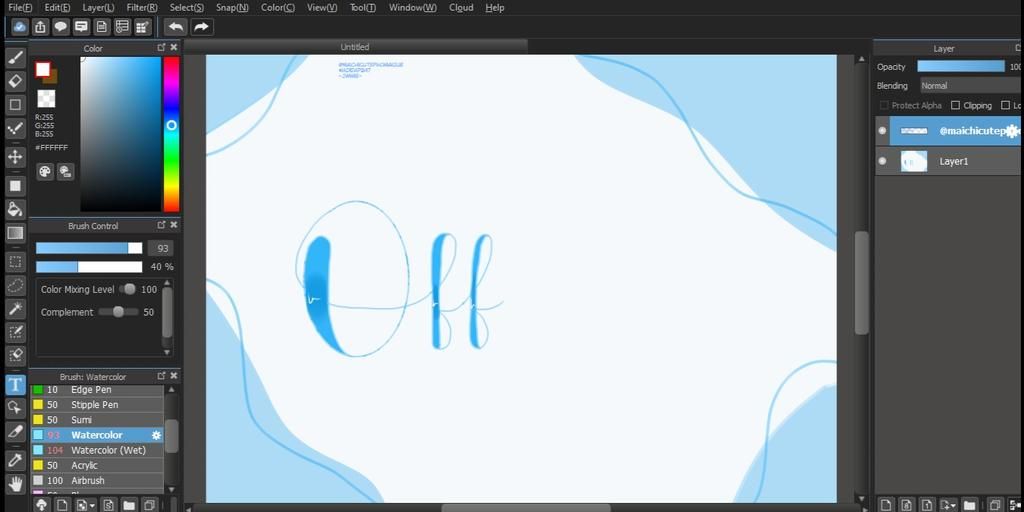Viewport: 1024px width, 512px height.
Task: Click the layer Opacity slider
Action: tap(961, 67)
